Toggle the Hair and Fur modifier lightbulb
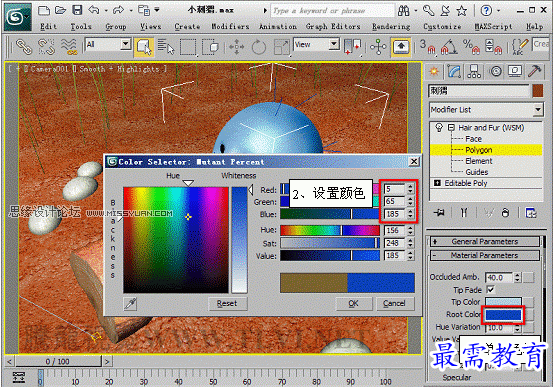The height and width of the screenshot is (387, 554). pyautogui.click(x=439, y=127)
